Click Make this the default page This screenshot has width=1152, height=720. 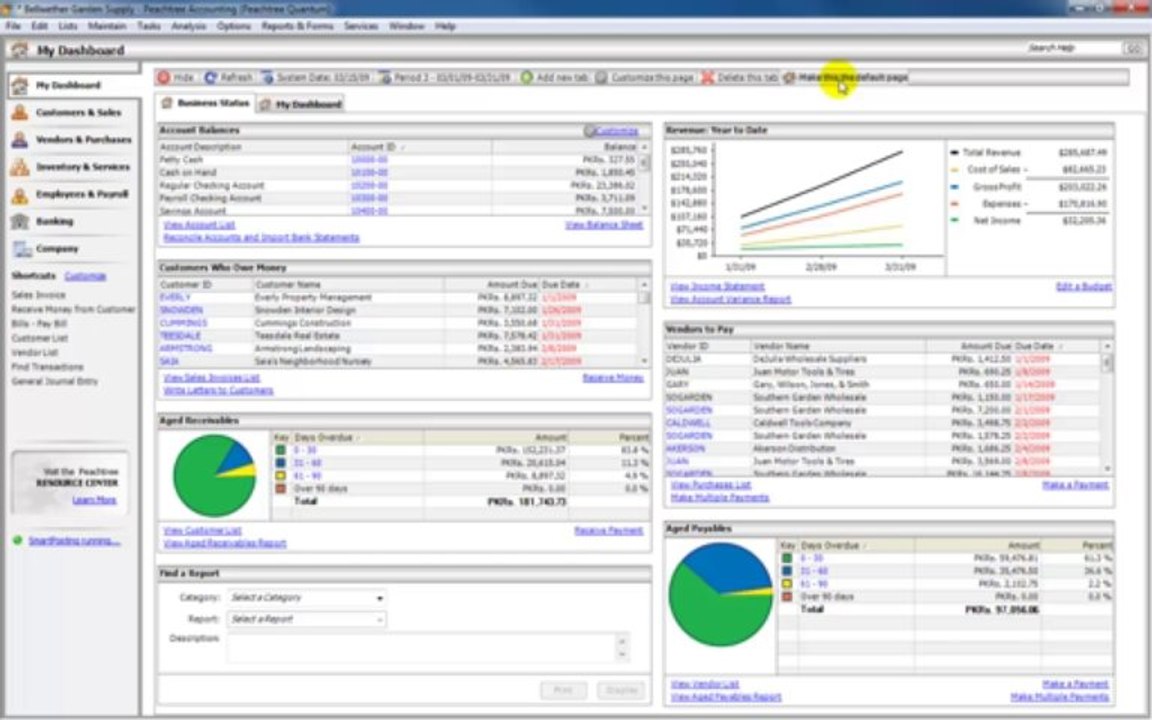pos(846,77)
